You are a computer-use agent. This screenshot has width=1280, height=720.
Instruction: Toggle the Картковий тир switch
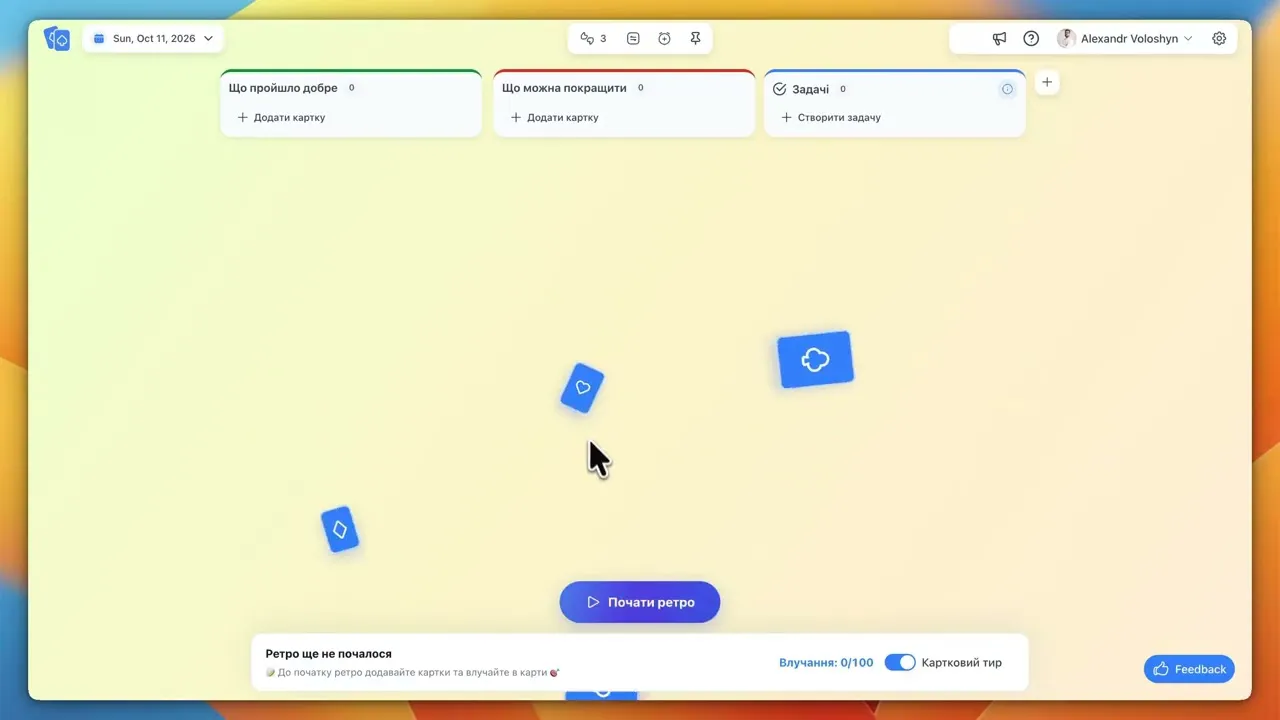[x=900, y=662]
